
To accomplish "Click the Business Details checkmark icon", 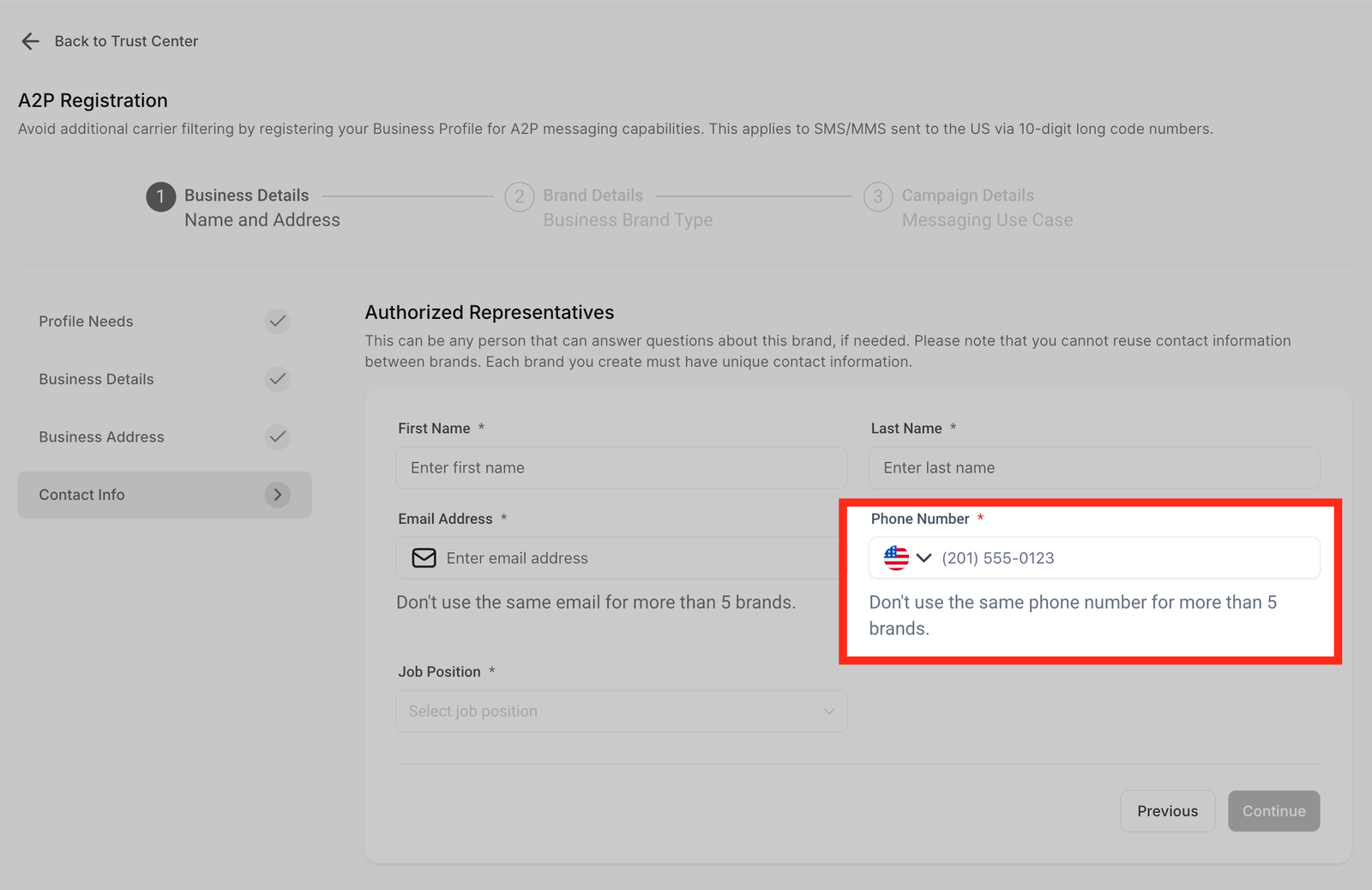I will tap(277, 379).
